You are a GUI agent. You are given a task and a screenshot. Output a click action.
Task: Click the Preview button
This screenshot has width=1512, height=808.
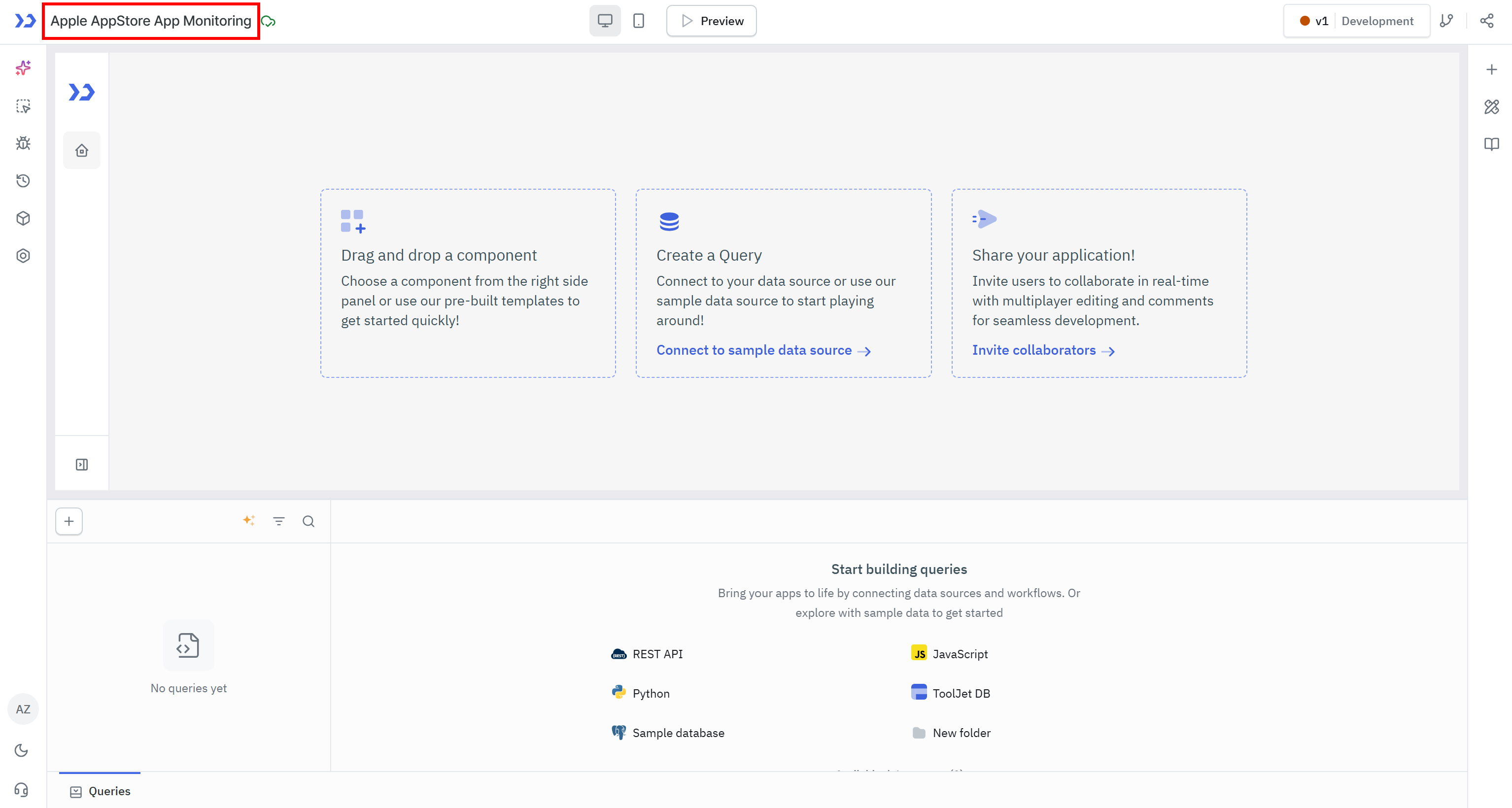pyautogui.click(x=711, y=21)
